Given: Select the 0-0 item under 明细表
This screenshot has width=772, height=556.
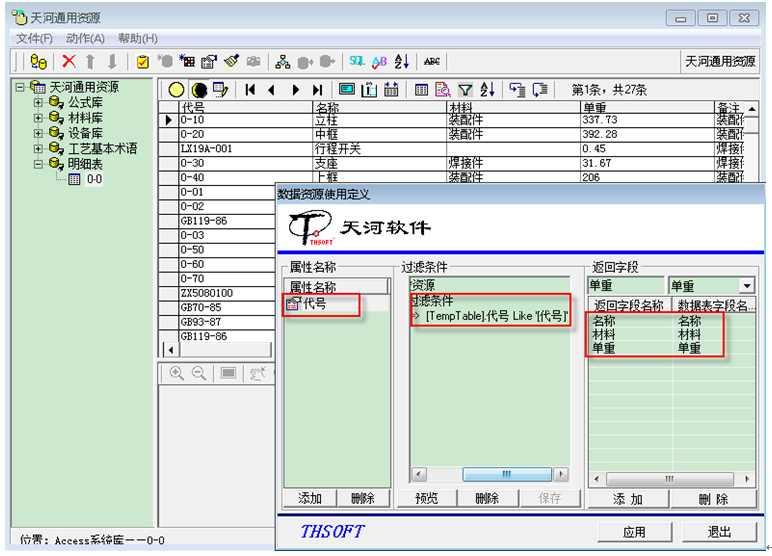Looking at the screenshot, I should pos(93,180).
